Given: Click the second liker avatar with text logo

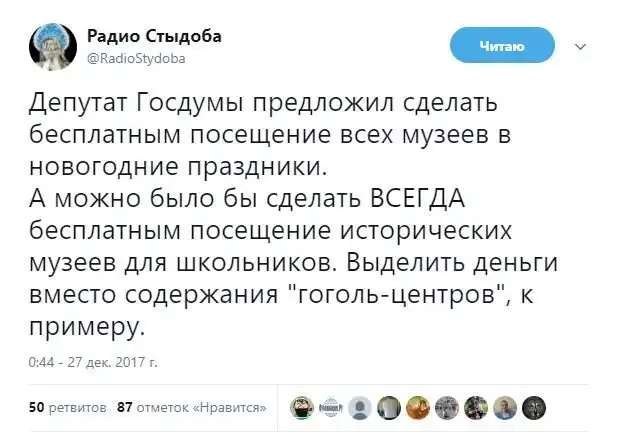Looking at the screenshot, I should 332,407.
